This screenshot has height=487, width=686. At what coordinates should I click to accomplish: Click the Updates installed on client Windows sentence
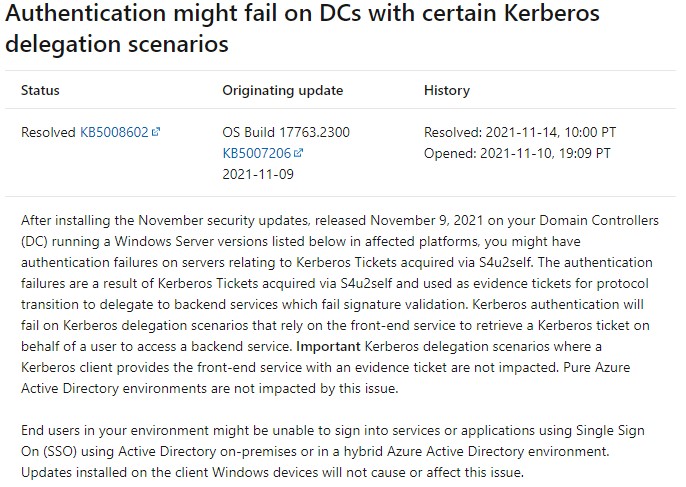(273, 473)
